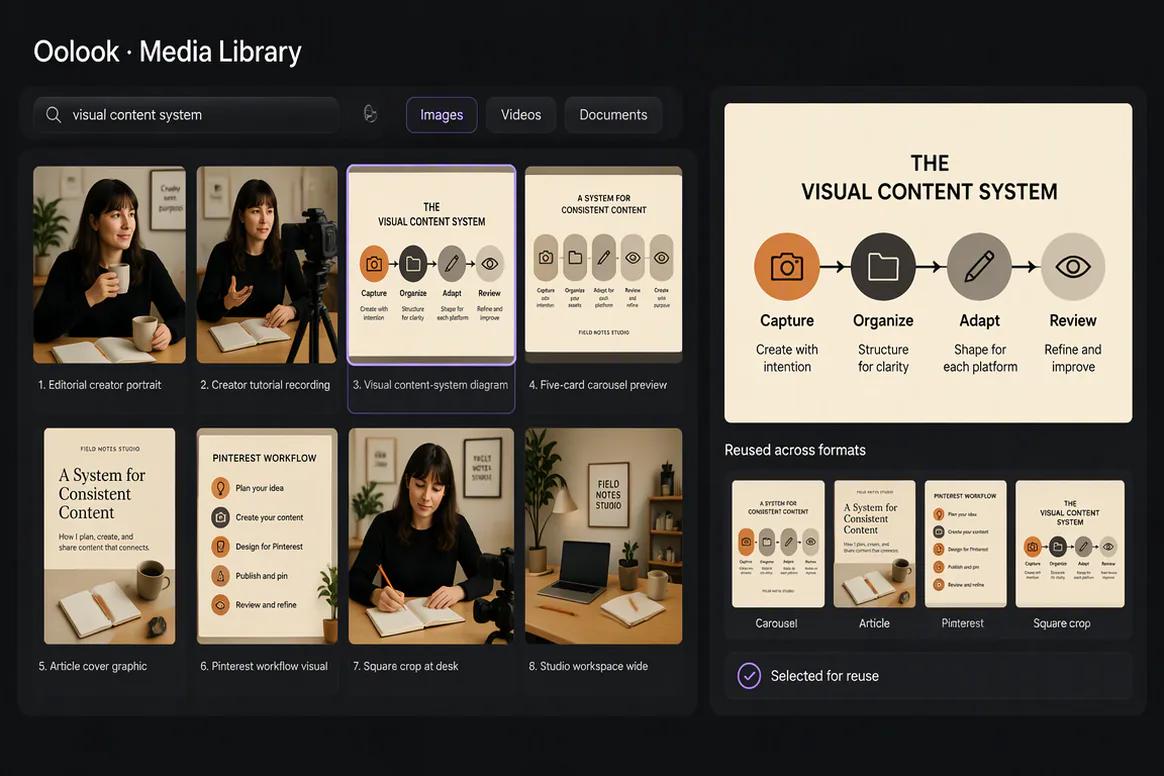The image size is (1164, 776).
Task: Open the Videos tab
Action: 520,115
